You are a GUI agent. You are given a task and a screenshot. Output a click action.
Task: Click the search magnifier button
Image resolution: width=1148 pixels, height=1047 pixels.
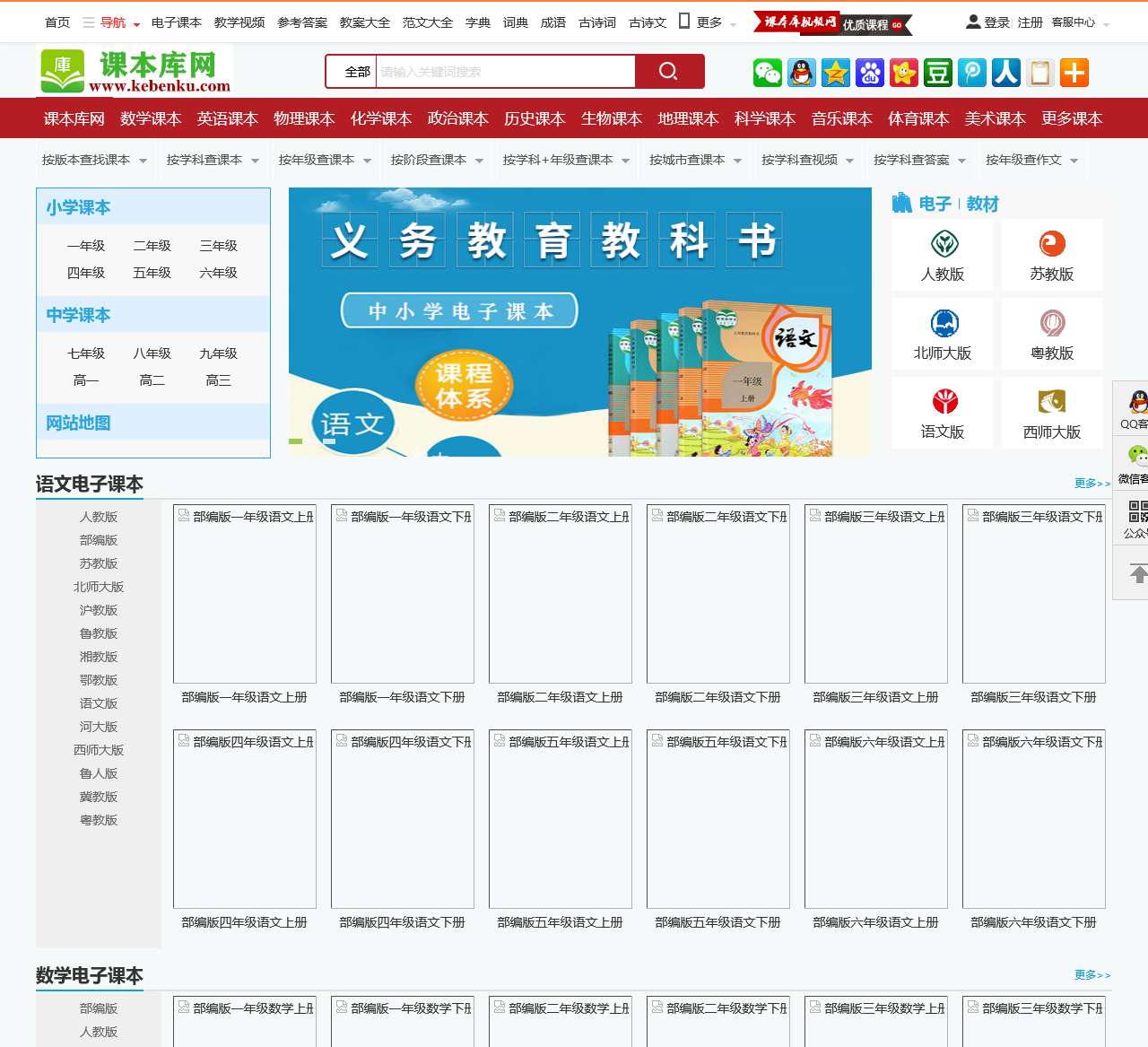coord(668,71)
